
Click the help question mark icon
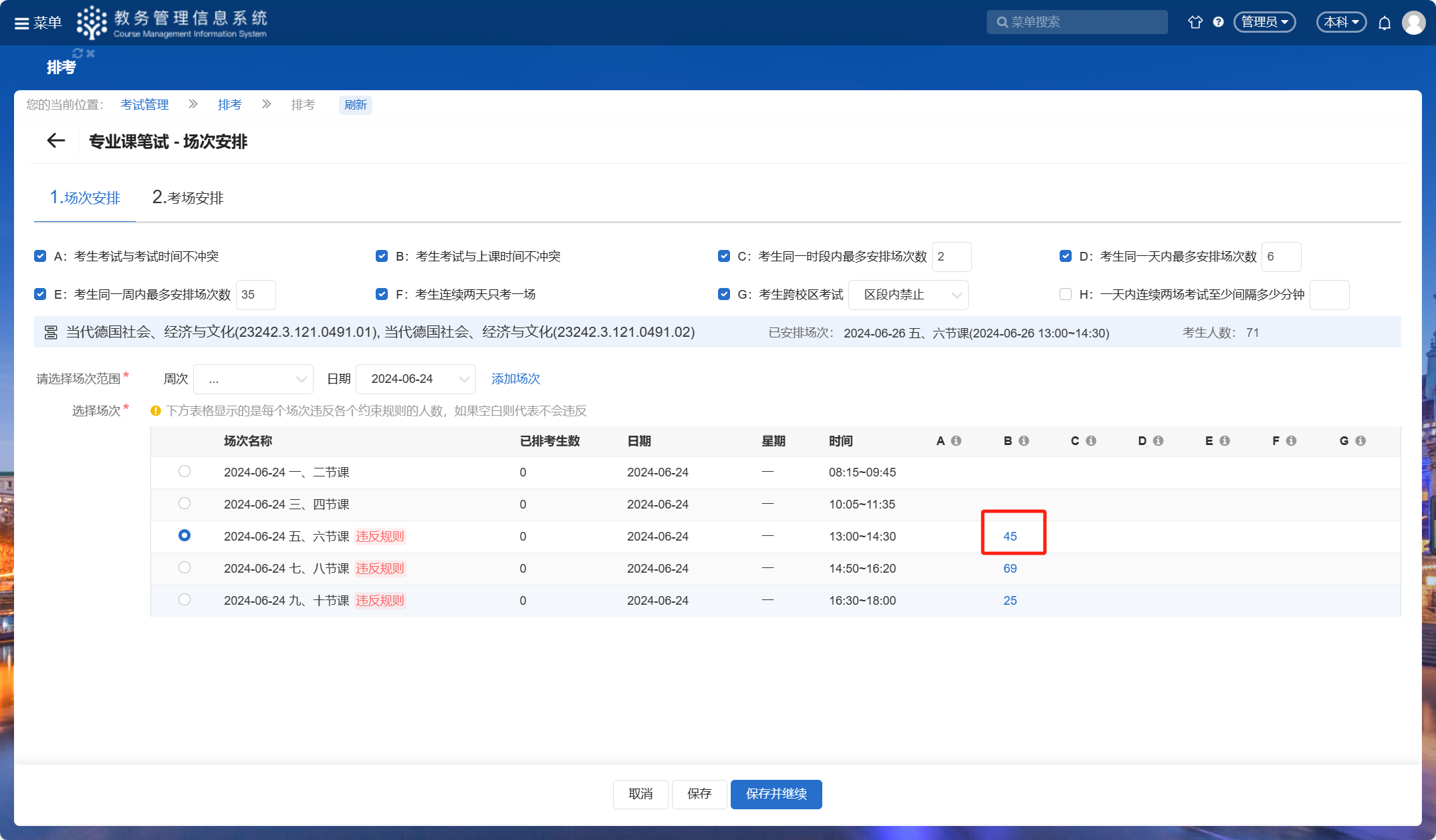click(1218, 22)
